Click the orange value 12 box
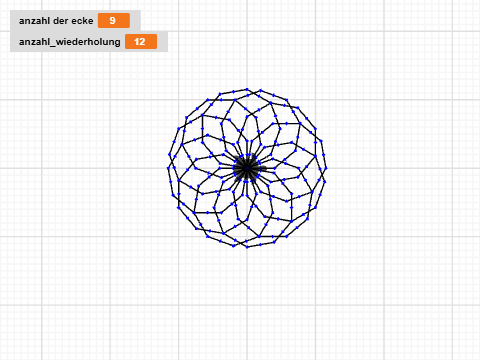 [x=141, y=42]
